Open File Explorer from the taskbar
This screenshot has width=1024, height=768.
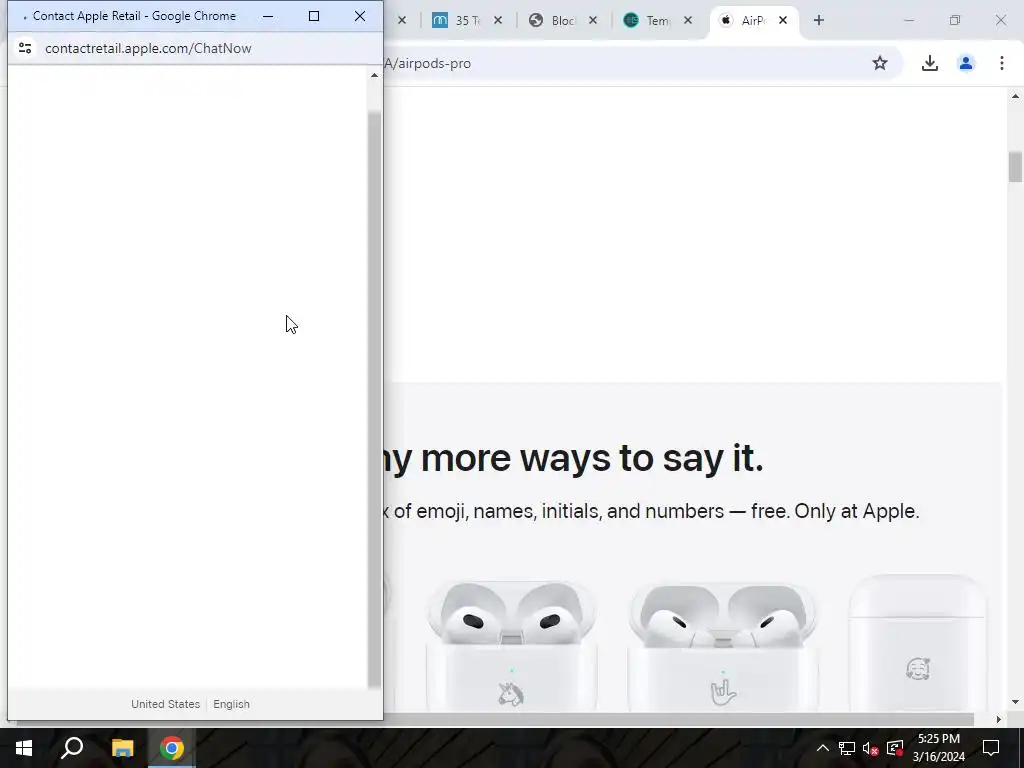click(122, 748)
